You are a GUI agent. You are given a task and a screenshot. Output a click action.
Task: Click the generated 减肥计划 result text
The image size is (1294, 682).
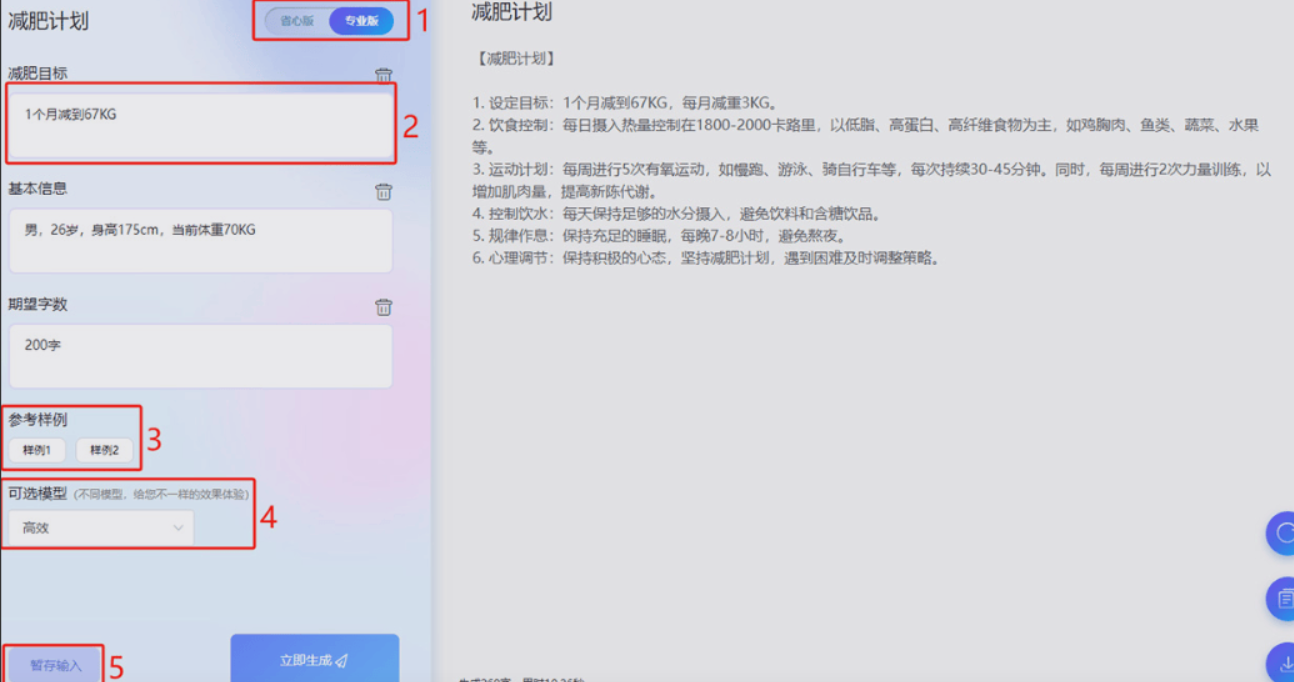[x=860, y=160]
